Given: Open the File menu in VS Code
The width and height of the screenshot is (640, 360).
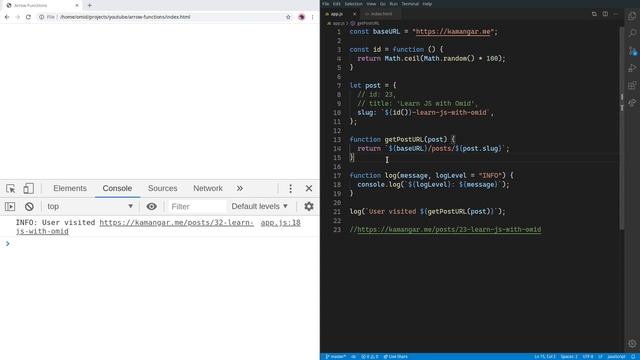Looking at the screenshot, I should (x=326, y=4).
